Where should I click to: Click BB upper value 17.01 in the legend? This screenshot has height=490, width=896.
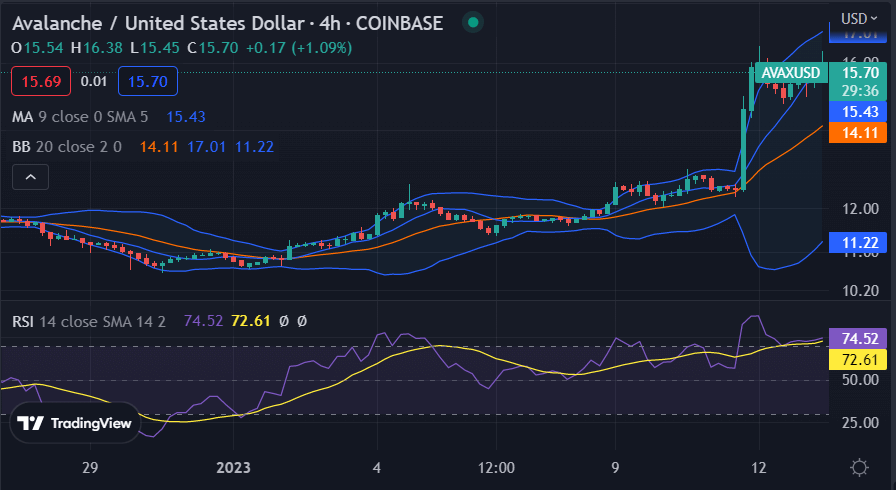(206, 147)
